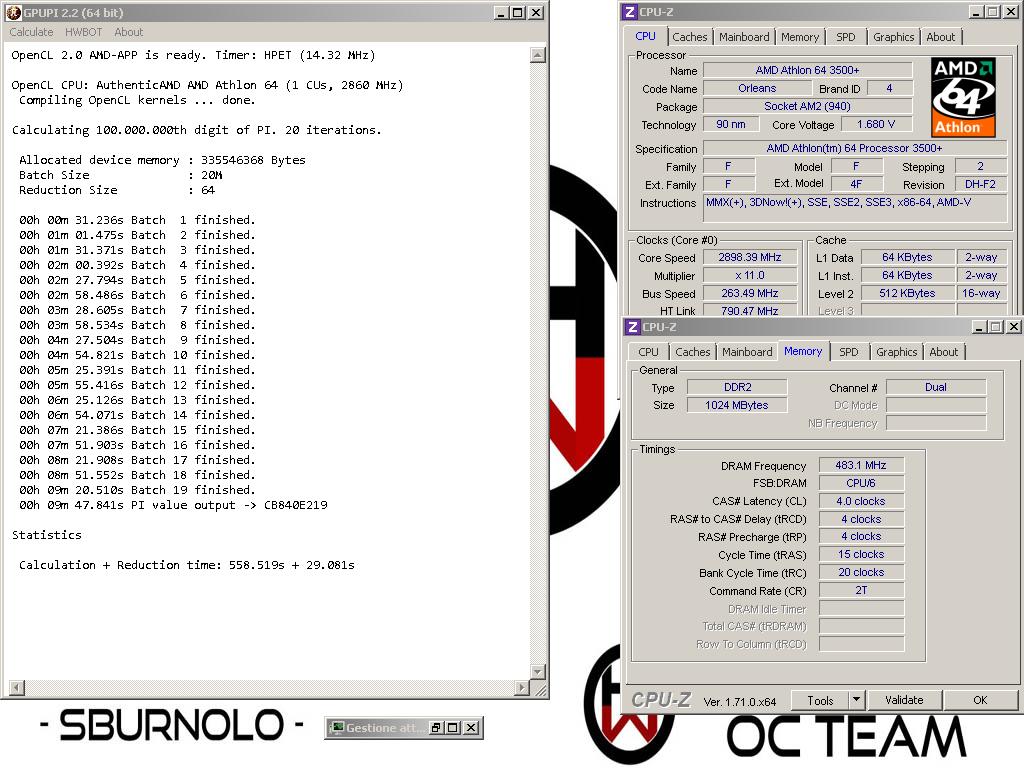1024x768 pixels.
Task: Close the GPUPI window
Action: 536,12
